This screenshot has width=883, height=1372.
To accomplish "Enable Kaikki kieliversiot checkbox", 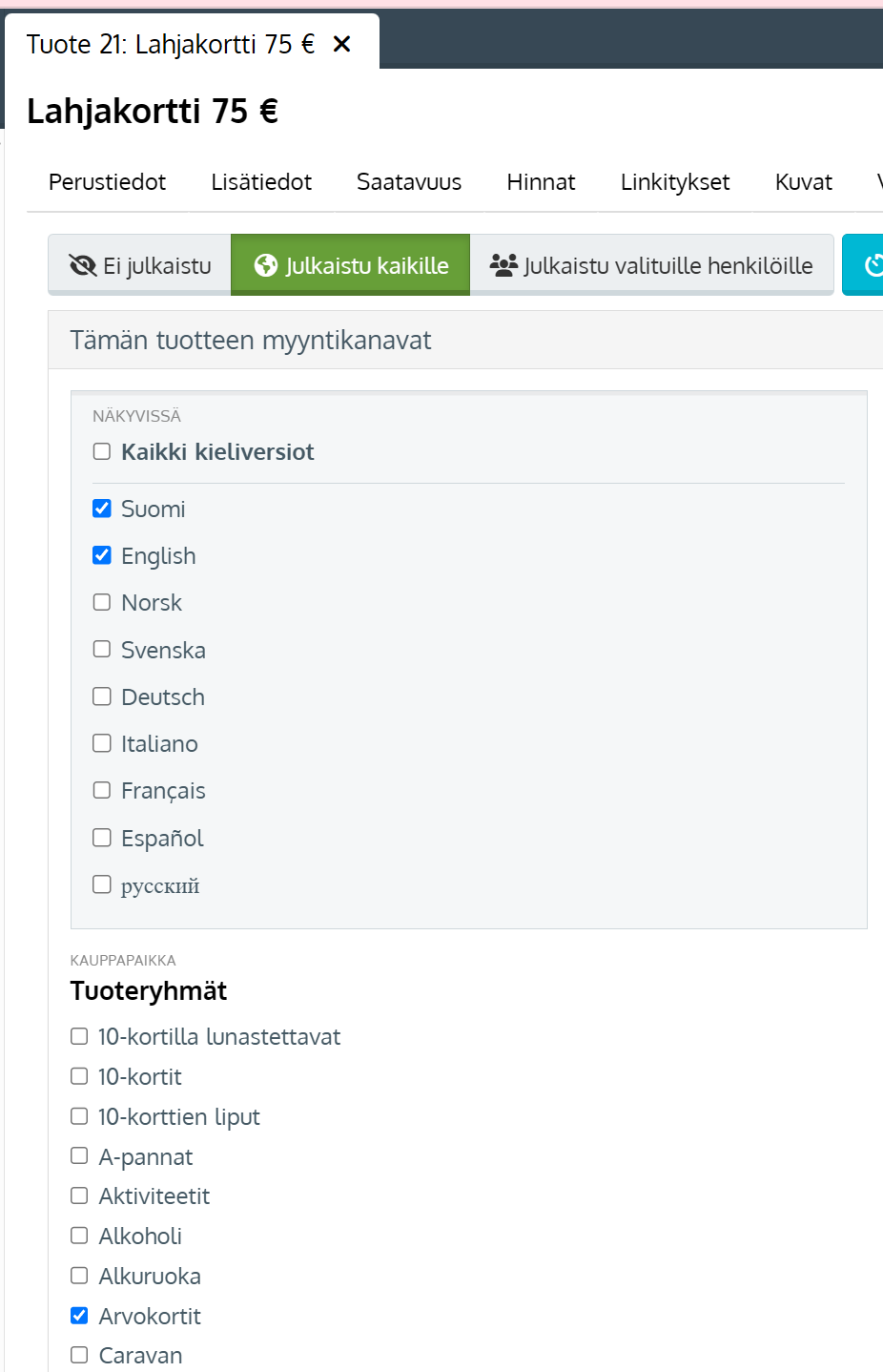I will tap(102, 451).
